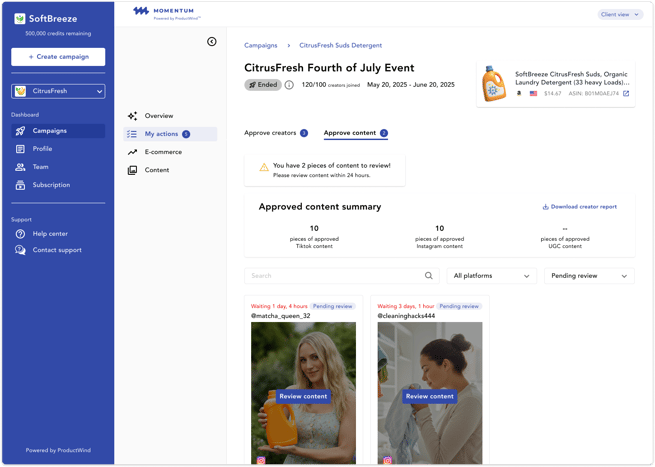The height and width of the screenshot is (467, 655).
Task: Click the SoftBreeze logo icon
Action: [20, 18]
